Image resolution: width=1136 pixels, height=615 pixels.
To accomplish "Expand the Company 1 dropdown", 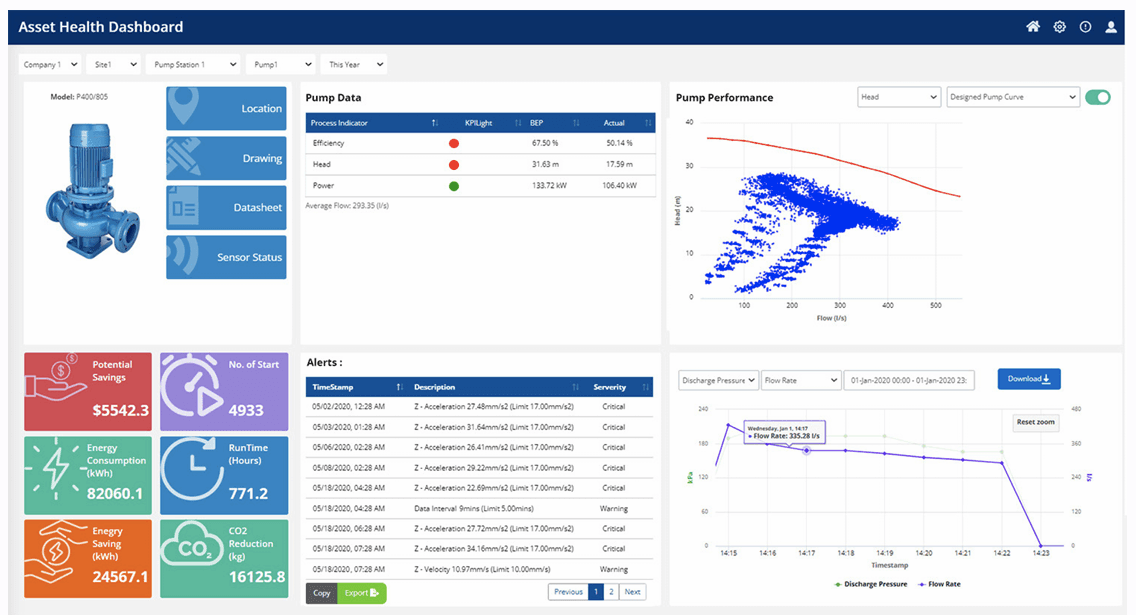I will point(50,65).
